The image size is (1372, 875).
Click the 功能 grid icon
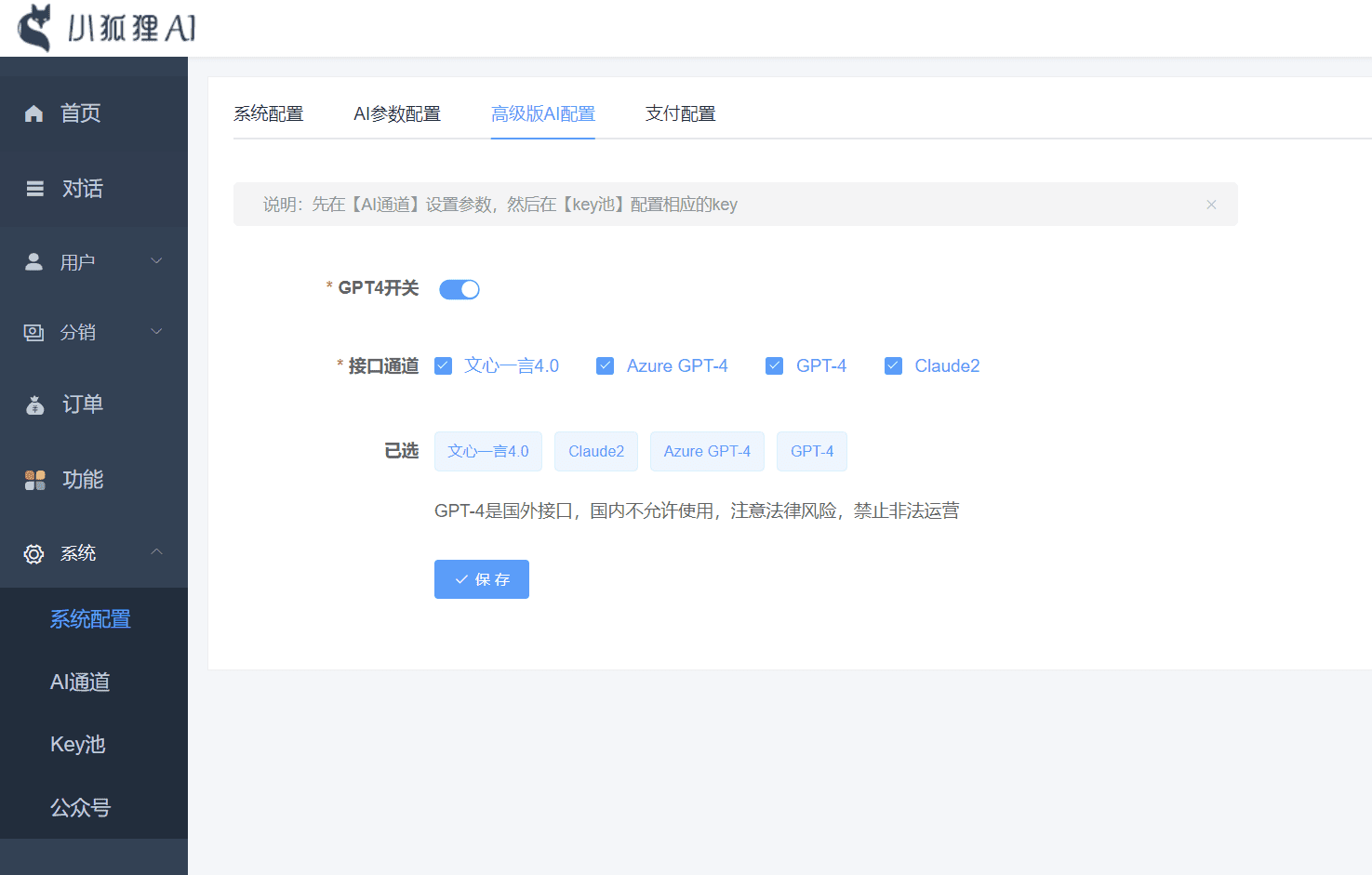(35, 480)
